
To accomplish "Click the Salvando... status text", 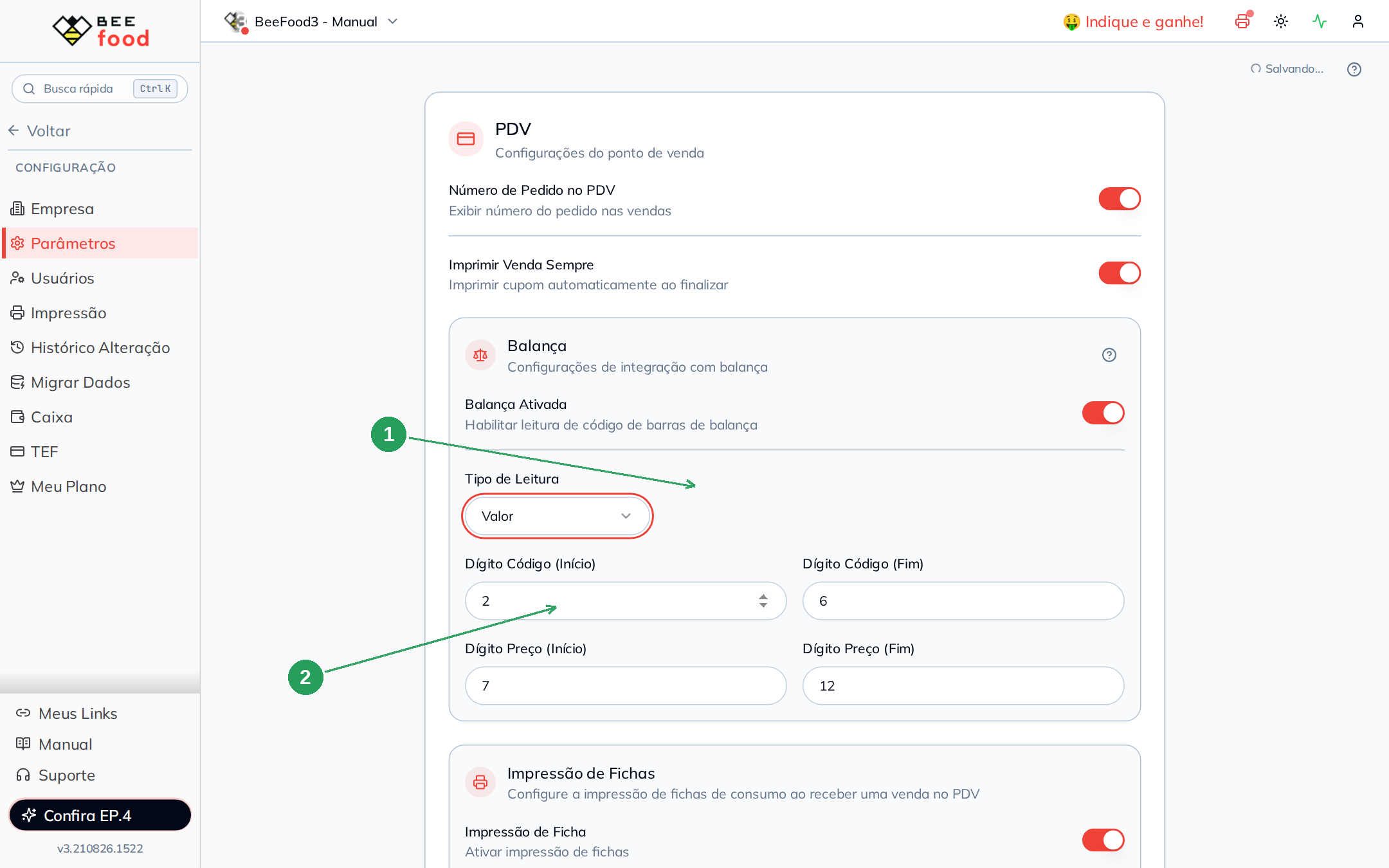I will pos(1294,69).
